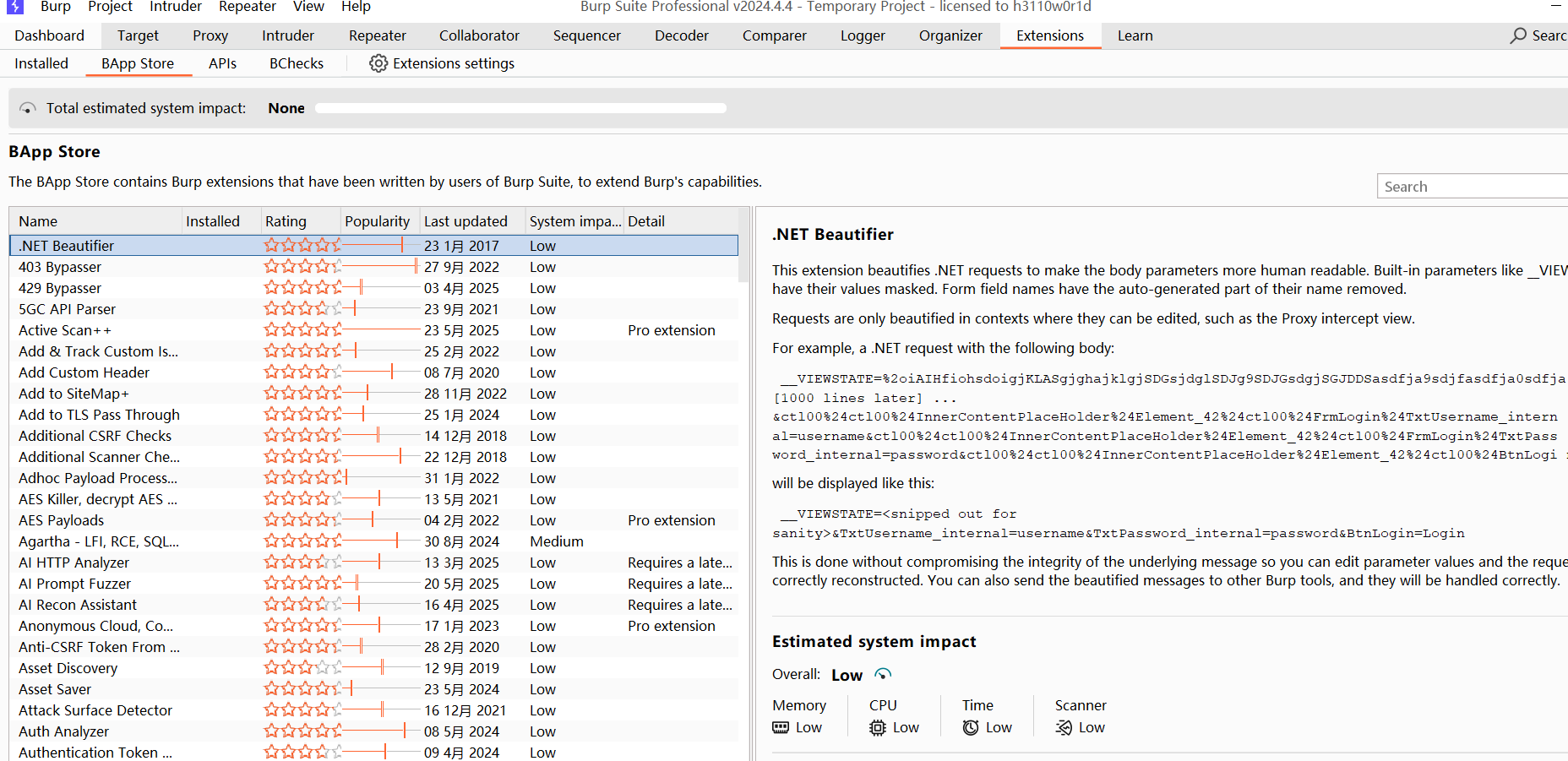Screen dimensions: 1568x761
Task: Open the APIs sub-tab
Action: click(x=222, y=63)
